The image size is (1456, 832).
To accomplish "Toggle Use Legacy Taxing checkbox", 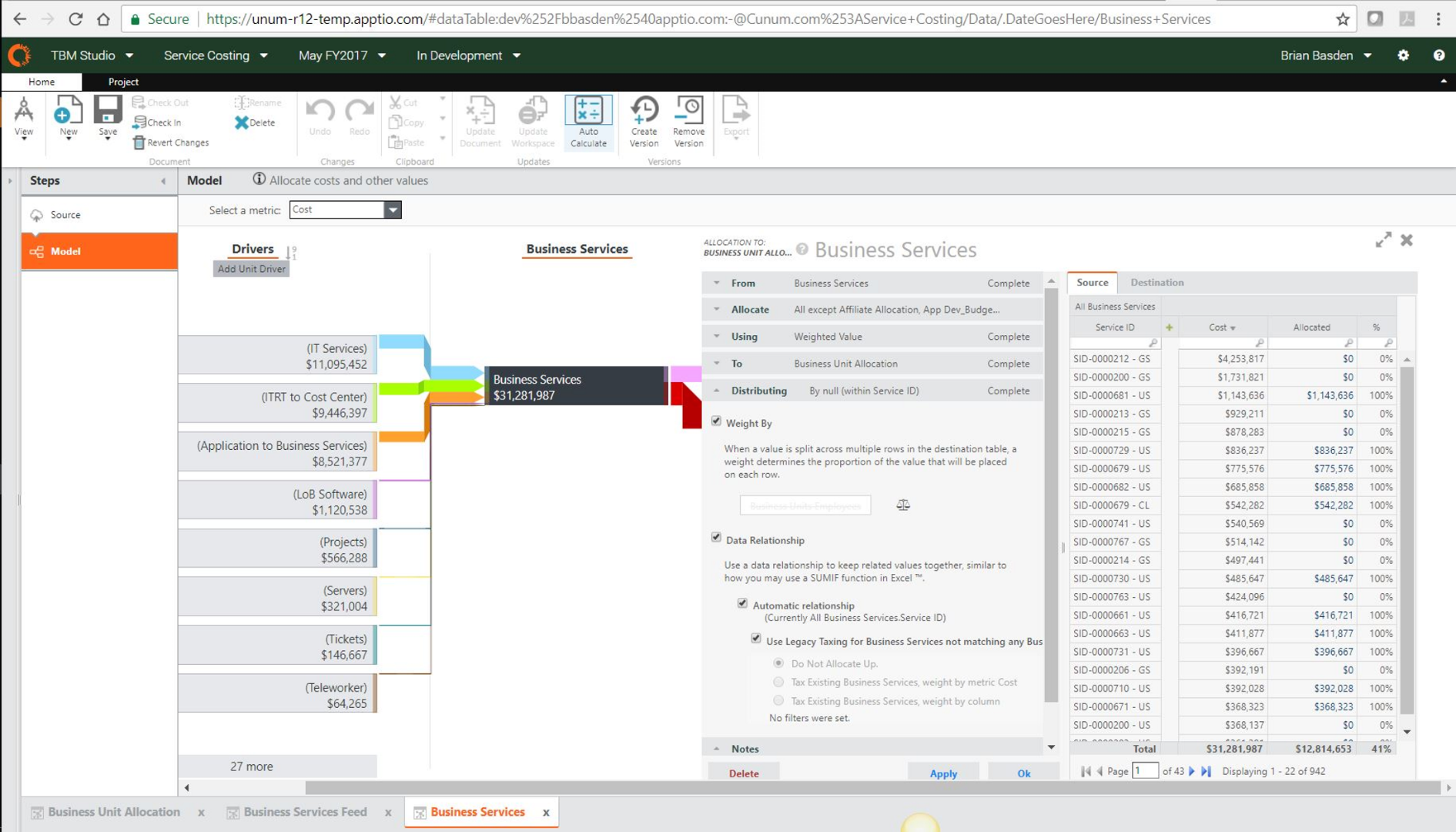I will click(756, 639).
